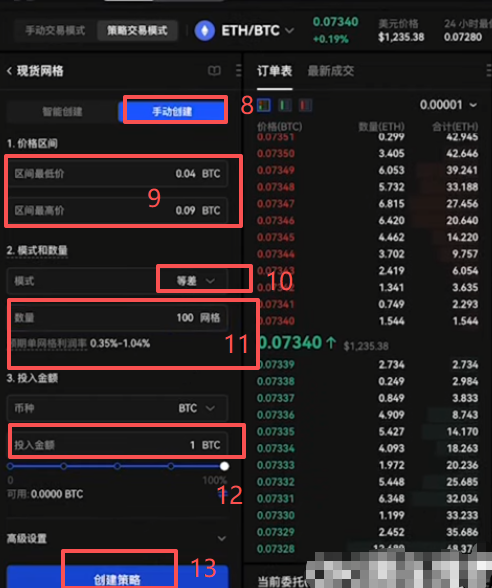Select the 手动创建 option

click(x=172, y=111)
